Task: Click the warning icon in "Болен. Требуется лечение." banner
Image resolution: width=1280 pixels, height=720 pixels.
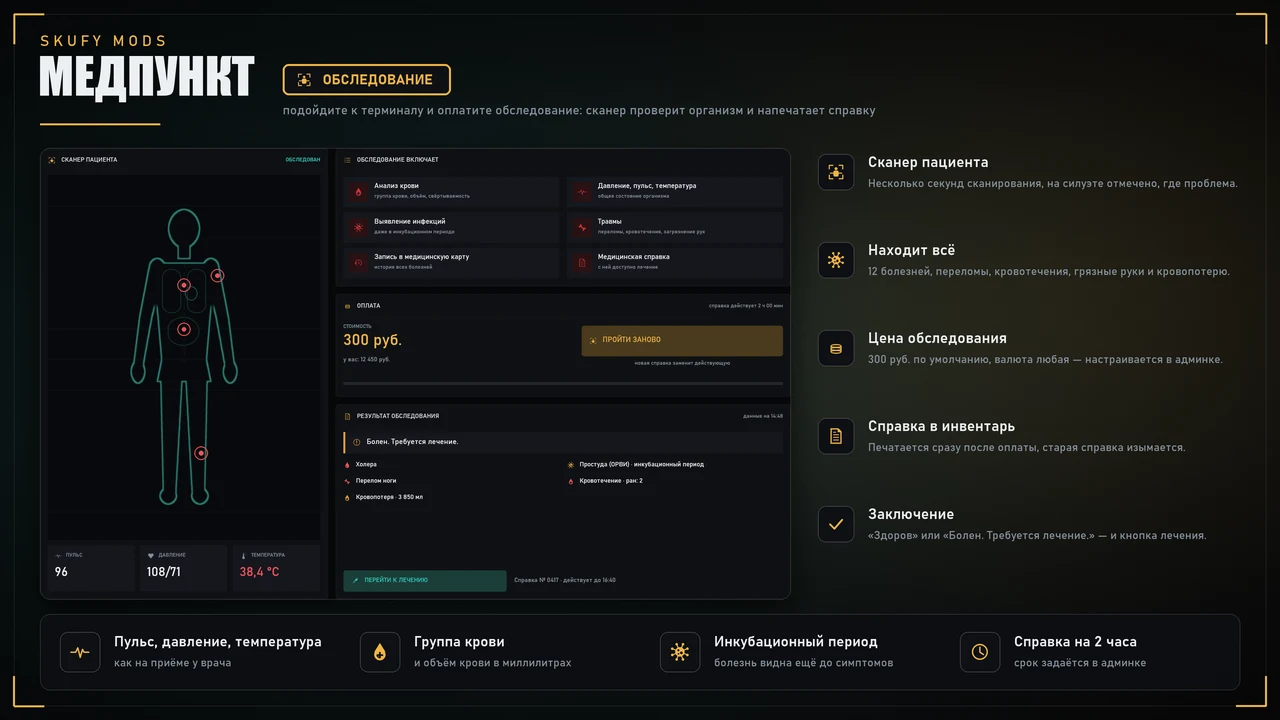Action: pyautogui.click(x=356, y=442)
